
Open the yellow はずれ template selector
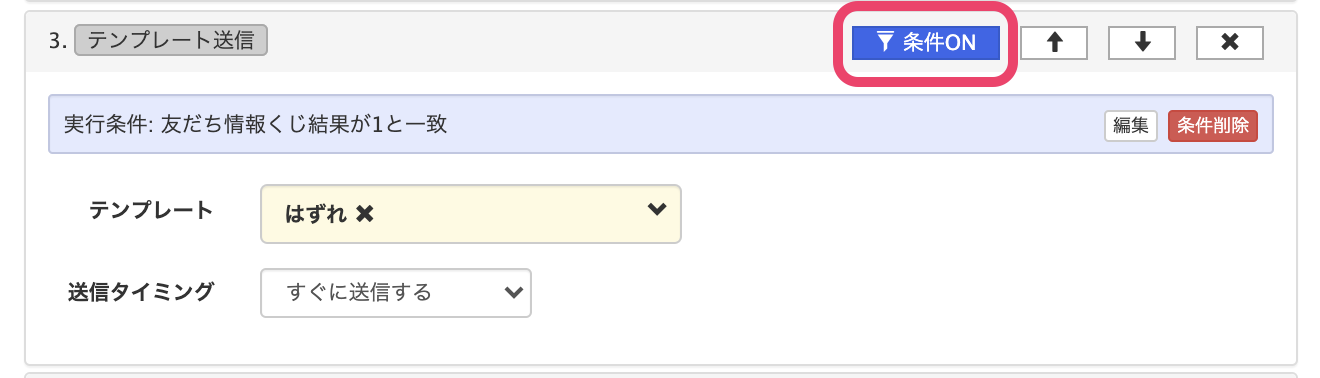pos(471,213)
